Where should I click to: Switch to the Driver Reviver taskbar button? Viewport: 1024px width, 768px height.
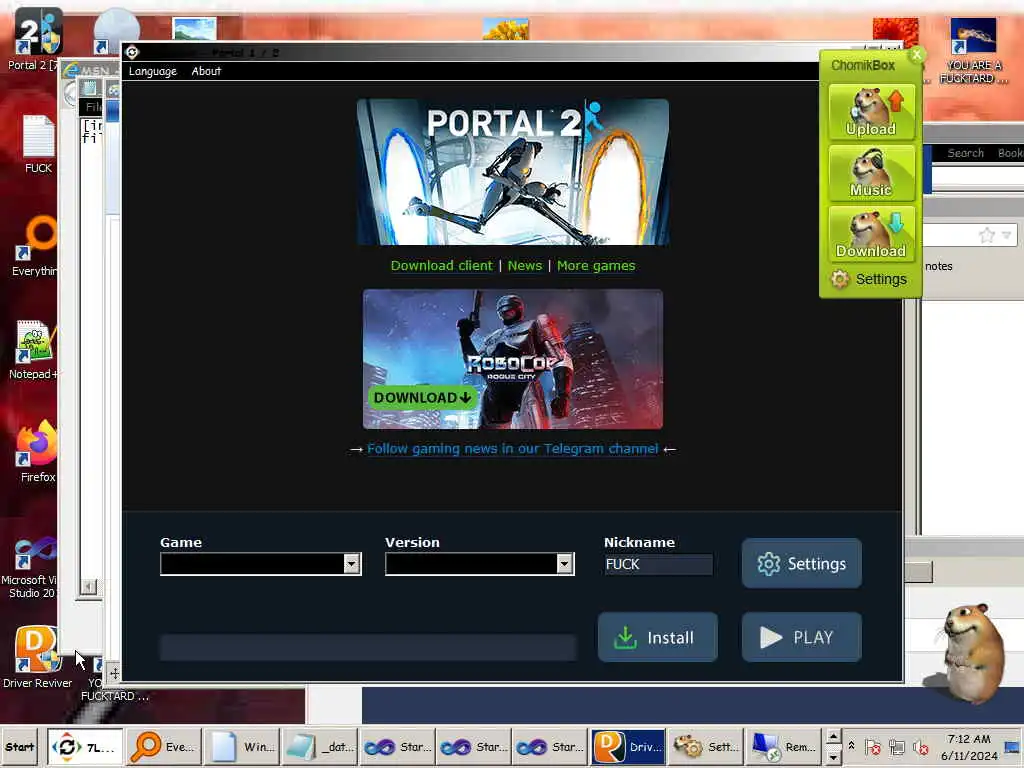click(x=627, y=747)
